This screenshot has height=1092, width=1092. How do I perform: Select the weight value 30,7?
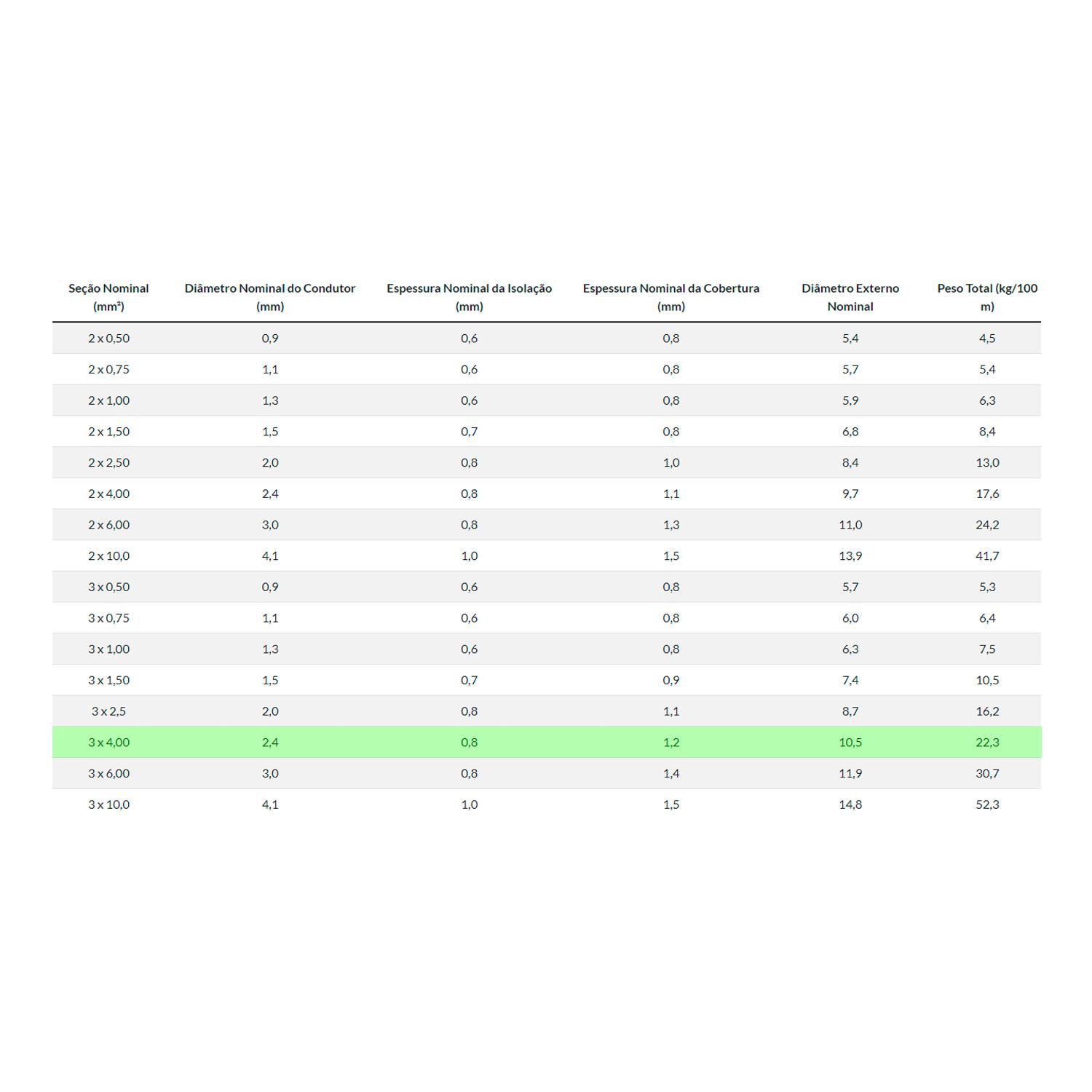pyautogui.click(x=986, y=773)
